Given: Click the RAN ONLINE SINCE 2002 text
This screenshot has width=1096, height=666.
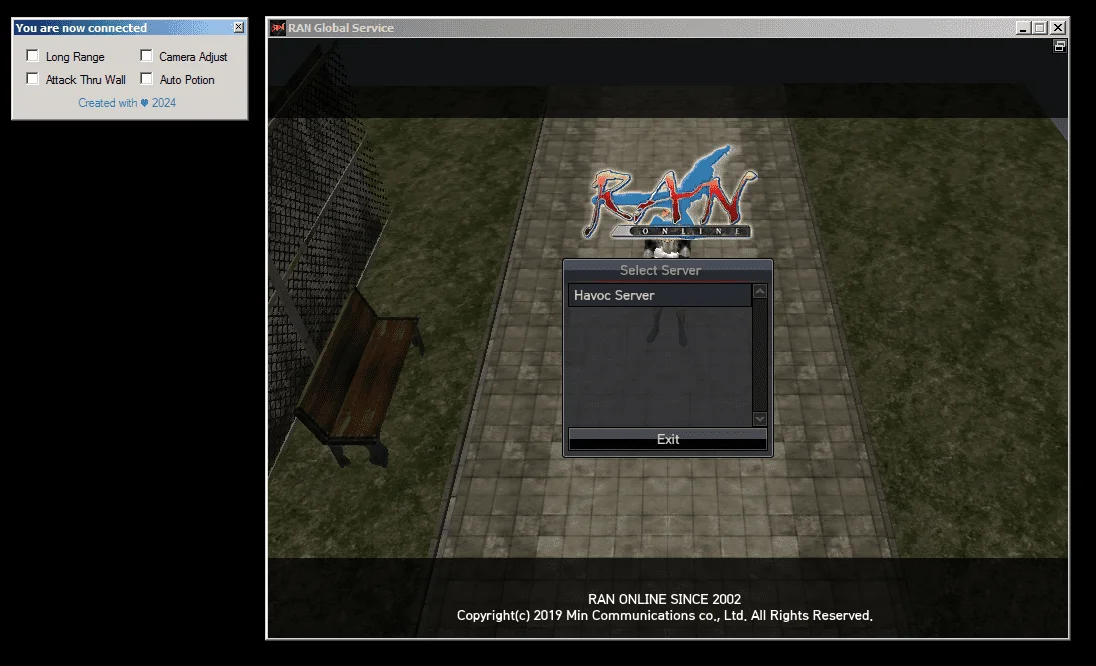Looking at the screenshot, I should click(x=664, y=599).
